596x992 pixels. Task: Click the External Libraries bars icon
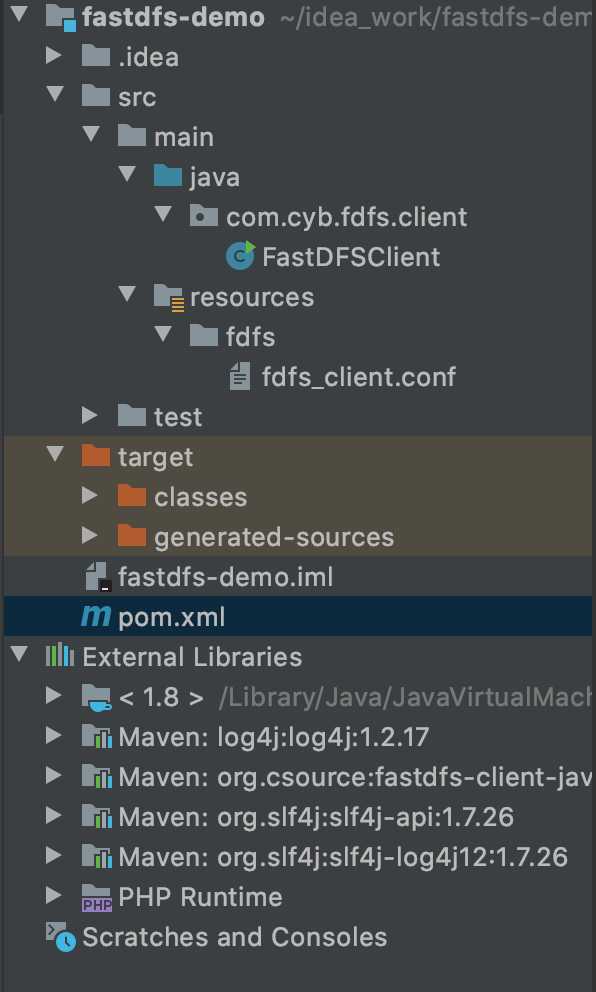point(60,656)
